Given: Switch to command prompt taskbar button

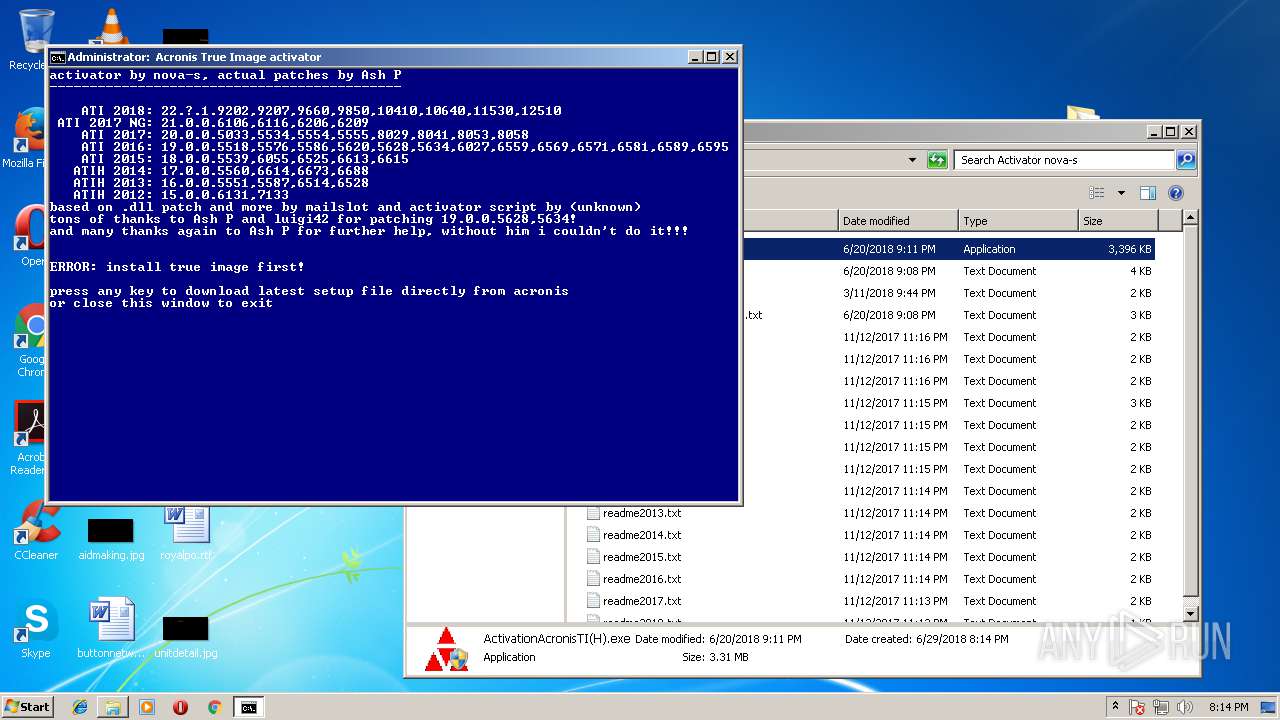Looking at the screenshot, I should click(x=248, y=707).
